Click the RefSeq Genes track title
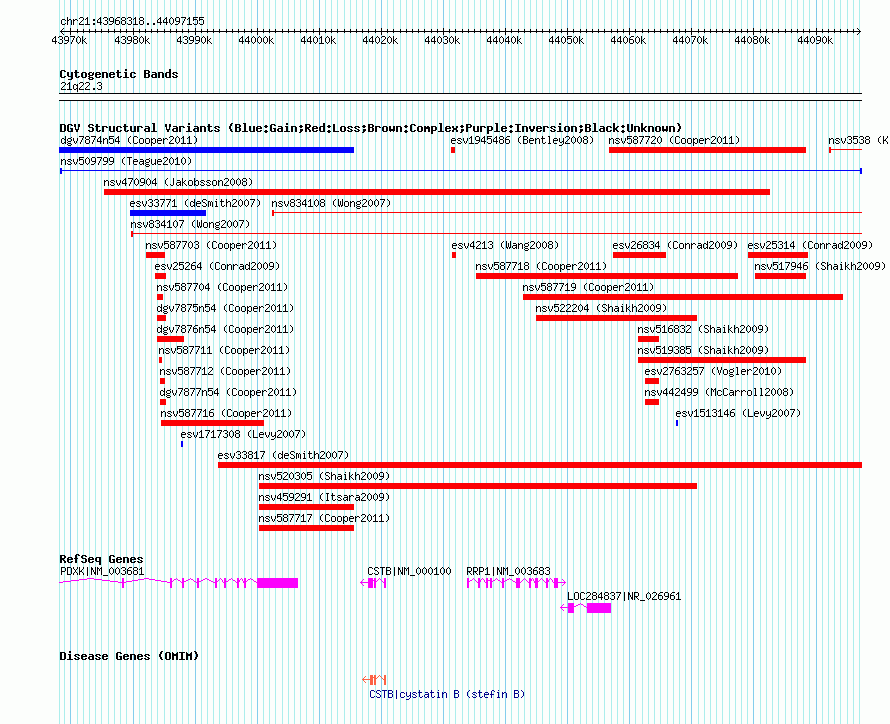The height and width of the screenshot is (724, 890). pyautogui.click(x=102, y=559)
